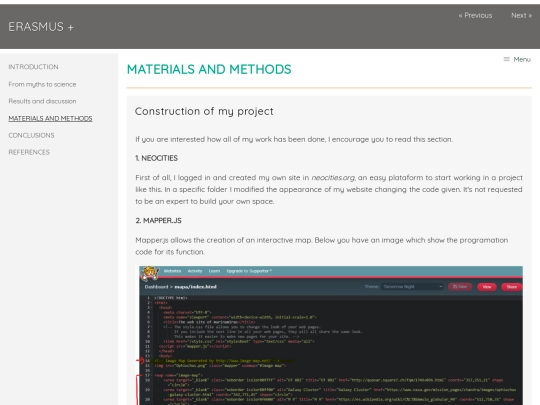This screenshot has height=405, width=540.
Task: Click the Dashboard breadcrumb in screenshot
Action: [x=156, y=287]
